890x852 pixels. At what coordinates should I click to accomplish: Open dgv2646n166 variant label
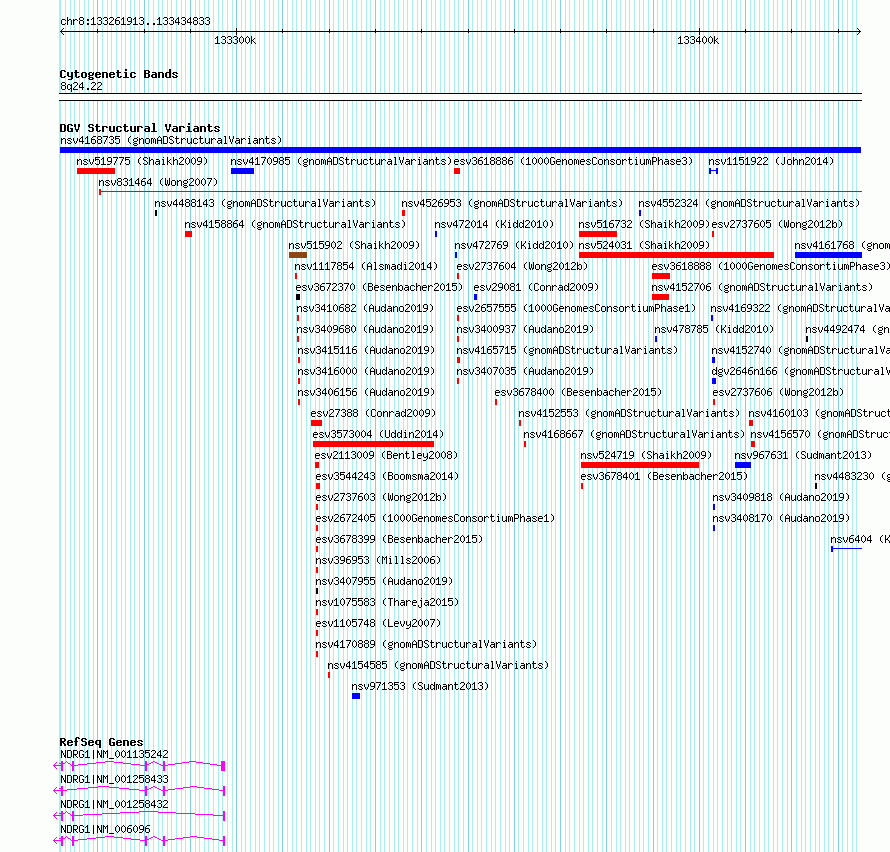point(800,371)
